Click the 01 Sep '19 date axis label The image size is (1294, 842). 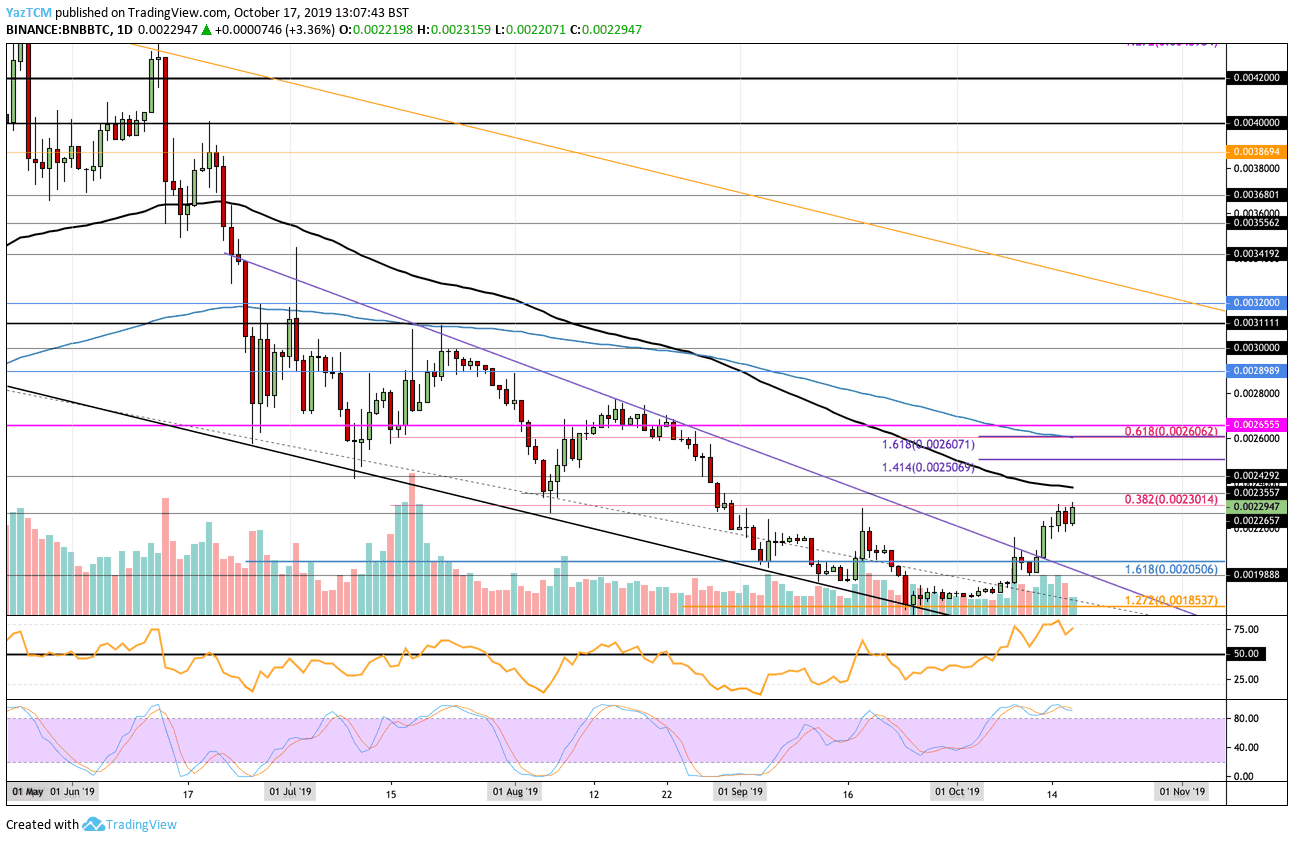coord(741,791)
